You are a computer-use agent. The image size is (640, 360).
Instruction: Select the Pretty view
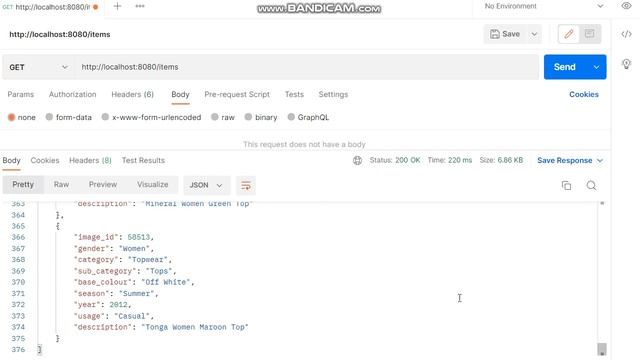[x=23, y=184]
